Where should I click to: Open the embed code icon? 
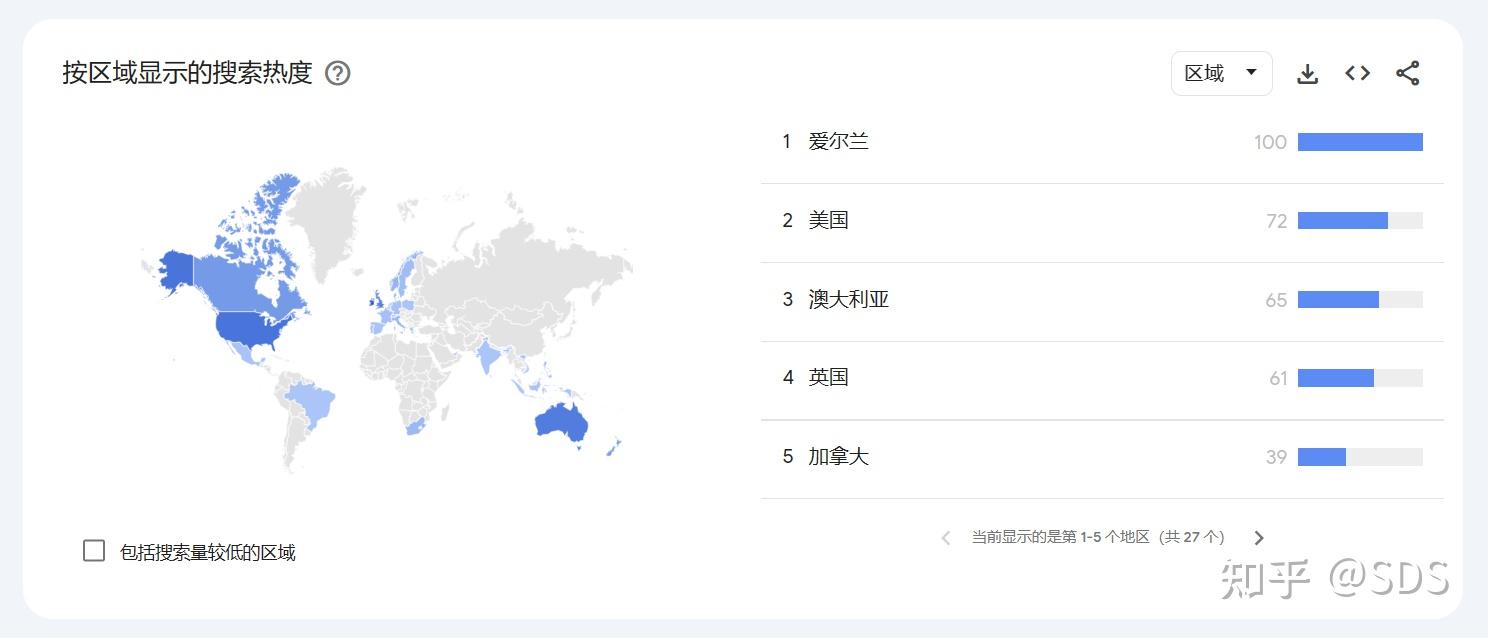coord(1357,73)
